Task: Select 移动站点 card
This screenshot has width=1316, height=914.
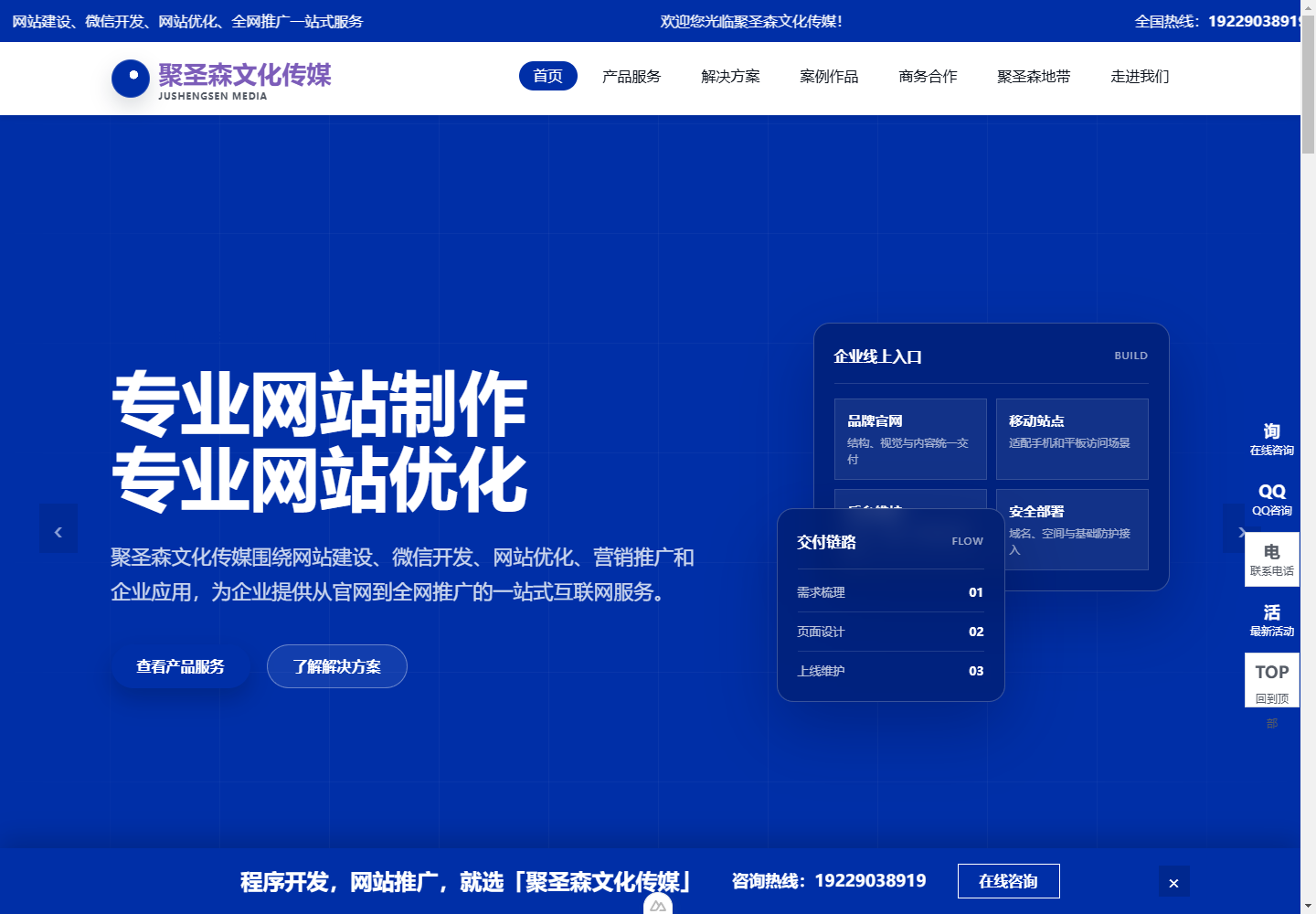Action: click(x=1072, y=439)
